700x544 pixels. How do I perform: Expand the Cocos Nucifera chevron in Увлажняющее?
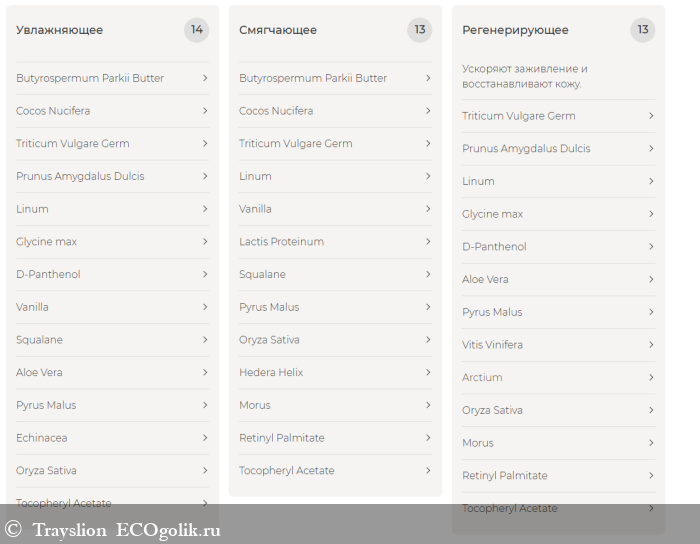205,111
